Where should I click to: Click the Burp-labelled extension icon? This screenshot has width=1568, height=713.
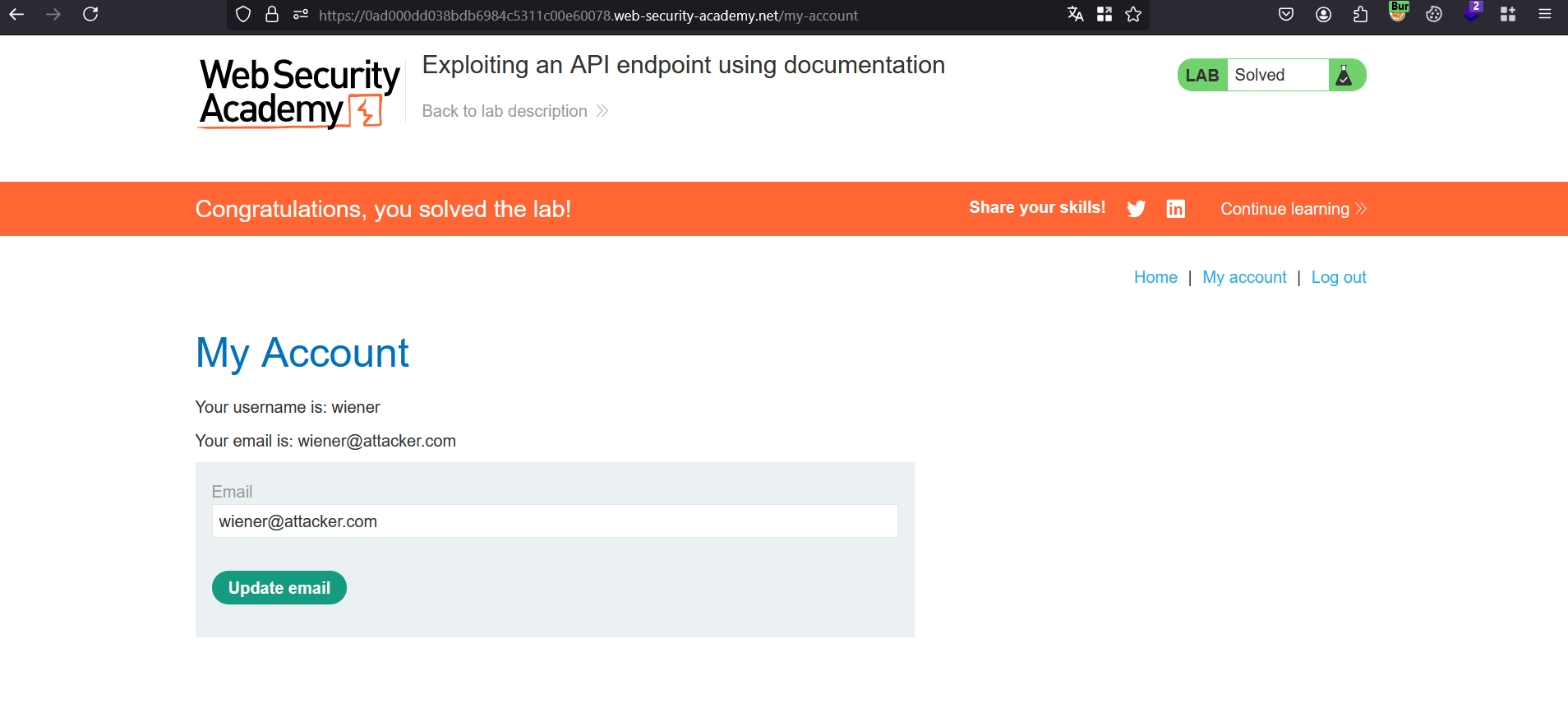coord(1397,12)
